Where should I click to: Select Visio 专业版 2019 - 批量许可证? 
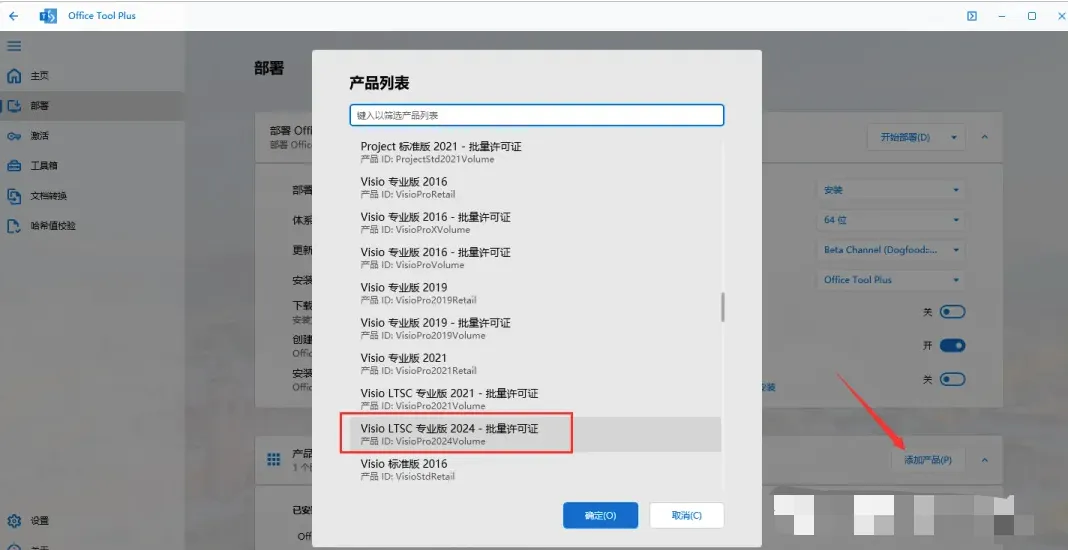(x=535, y=329)
